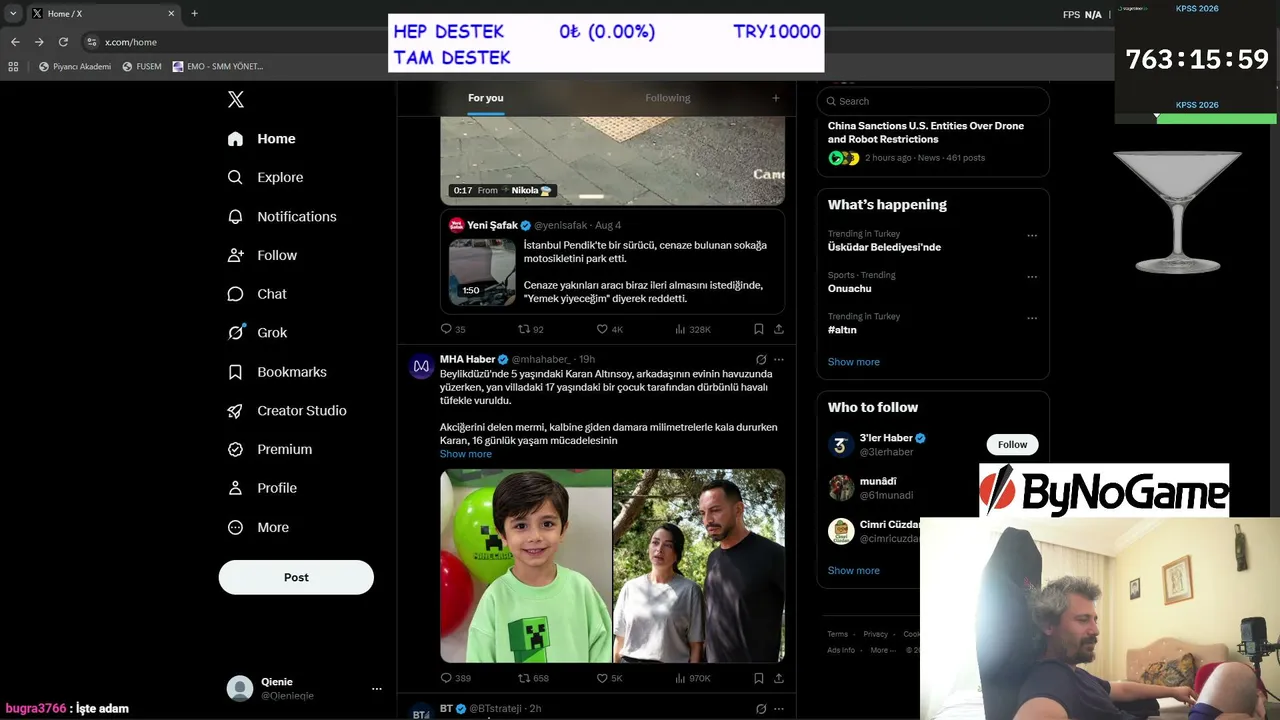Open the browser apps grid icon
This screenshot has width=1280, height=720.
[13, 67]
